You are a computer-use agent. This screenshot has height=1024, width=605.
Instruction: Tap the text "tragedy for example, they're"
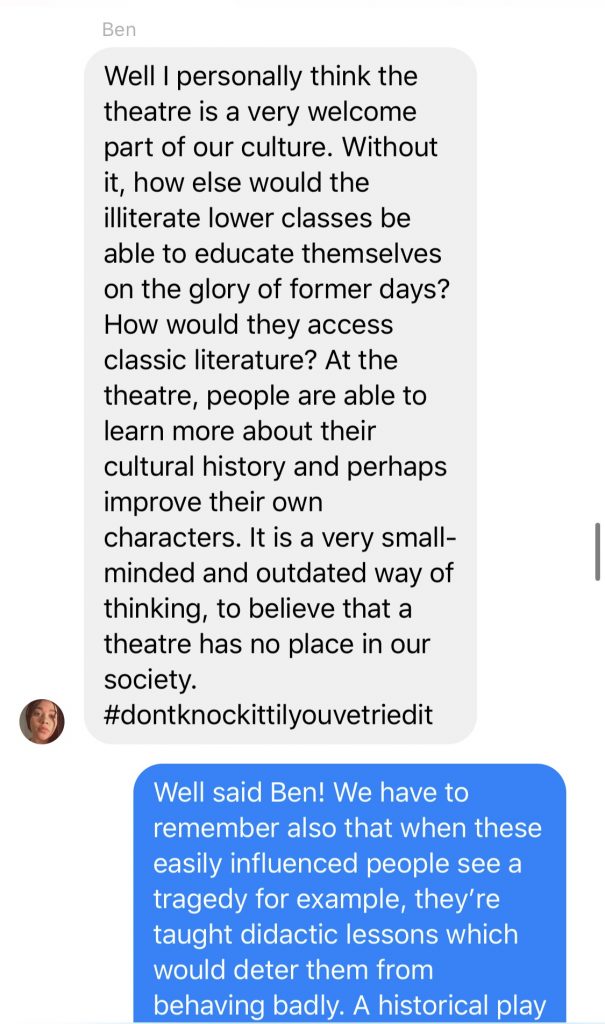click(326, 899)
